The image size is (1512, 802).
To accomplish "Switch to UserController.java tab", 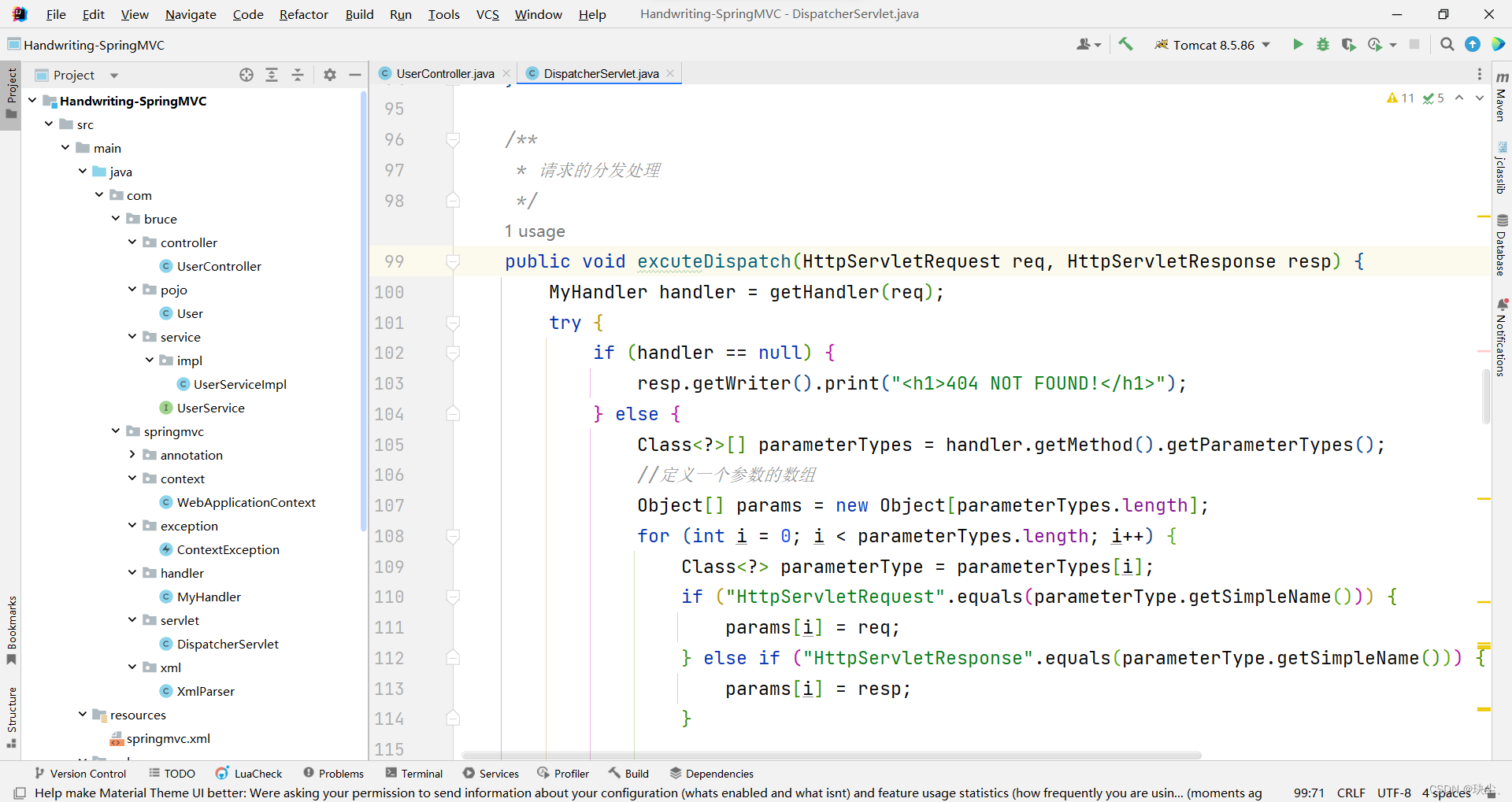I will coord(445,74).
